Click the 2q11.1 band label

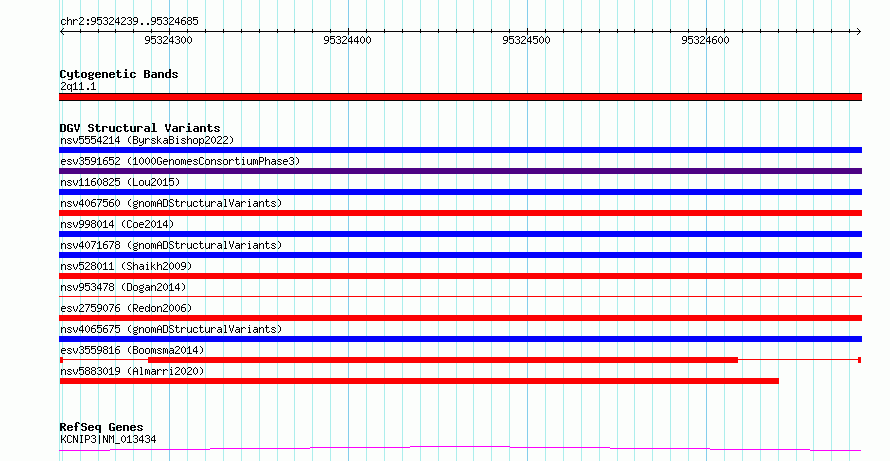coord(77,86)
